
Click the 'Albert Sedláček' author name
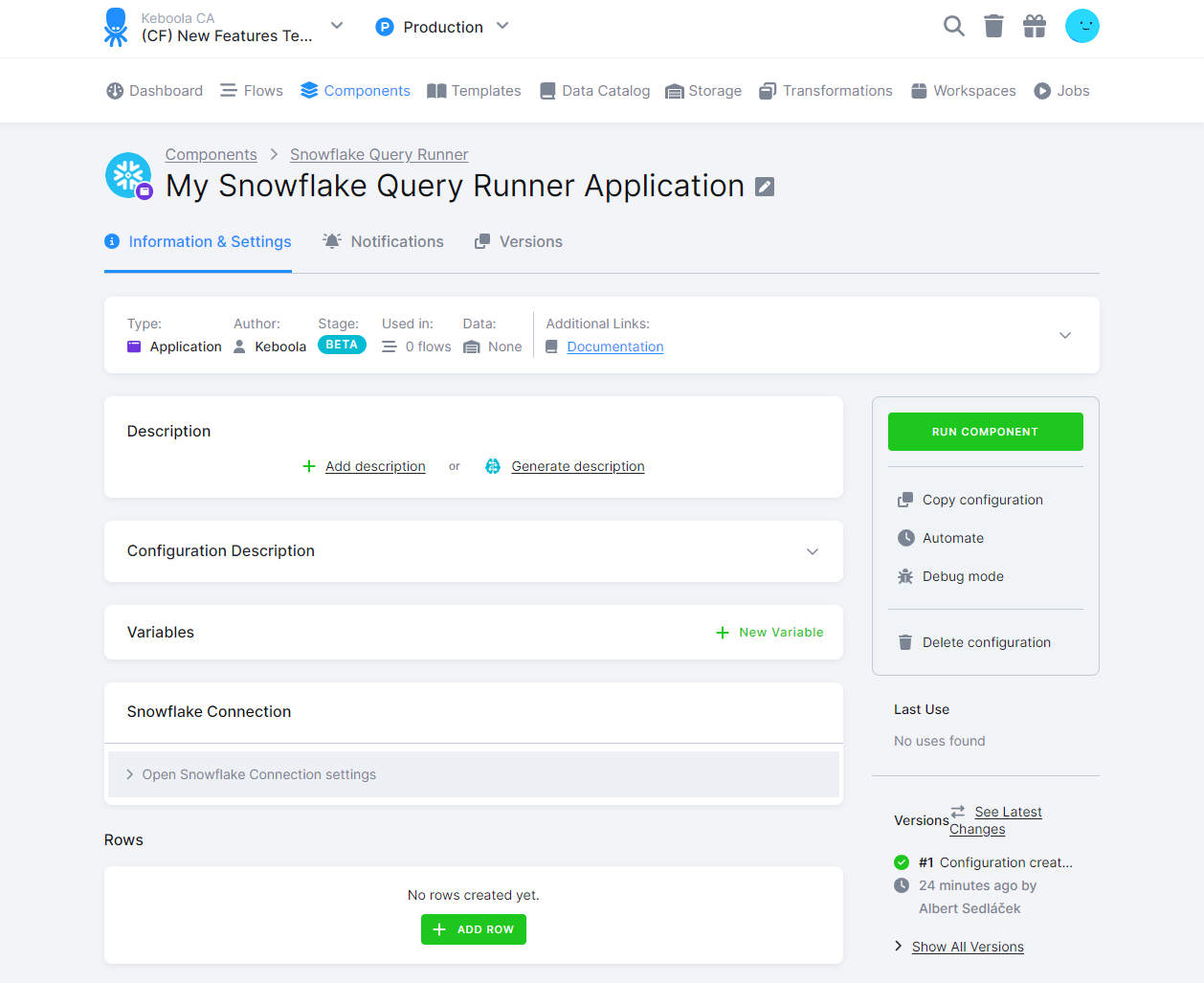tap(970, 908)
